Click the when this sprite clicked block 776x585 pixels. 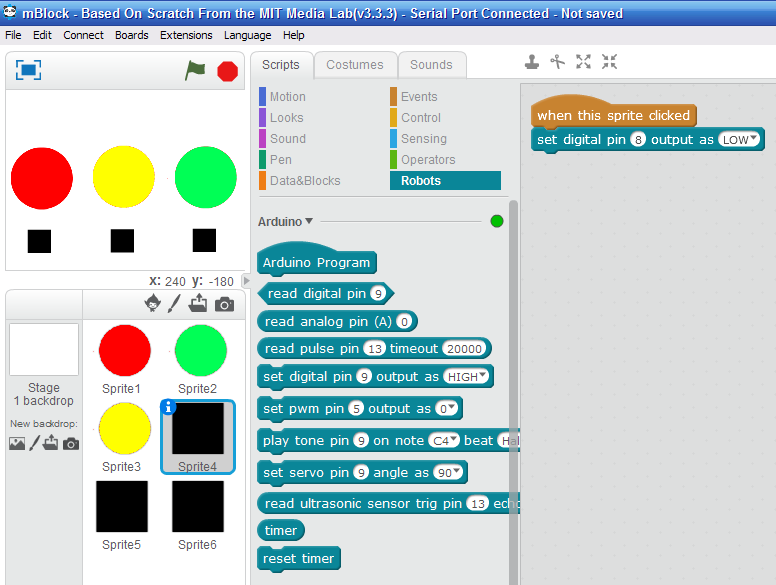(614, 112)
